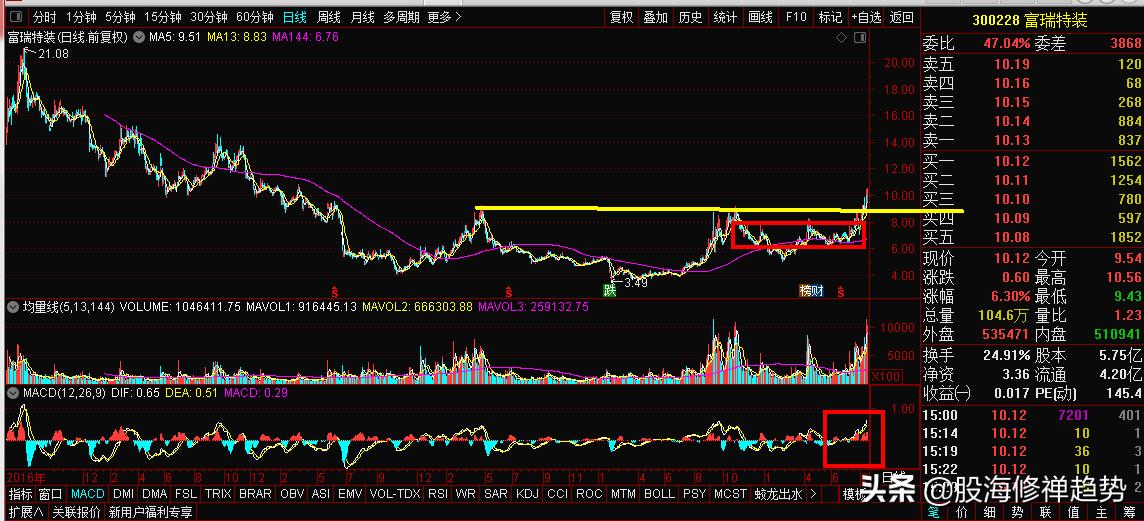
Task: Select the EMV indicator tab
Action: (x=350, y=494)
